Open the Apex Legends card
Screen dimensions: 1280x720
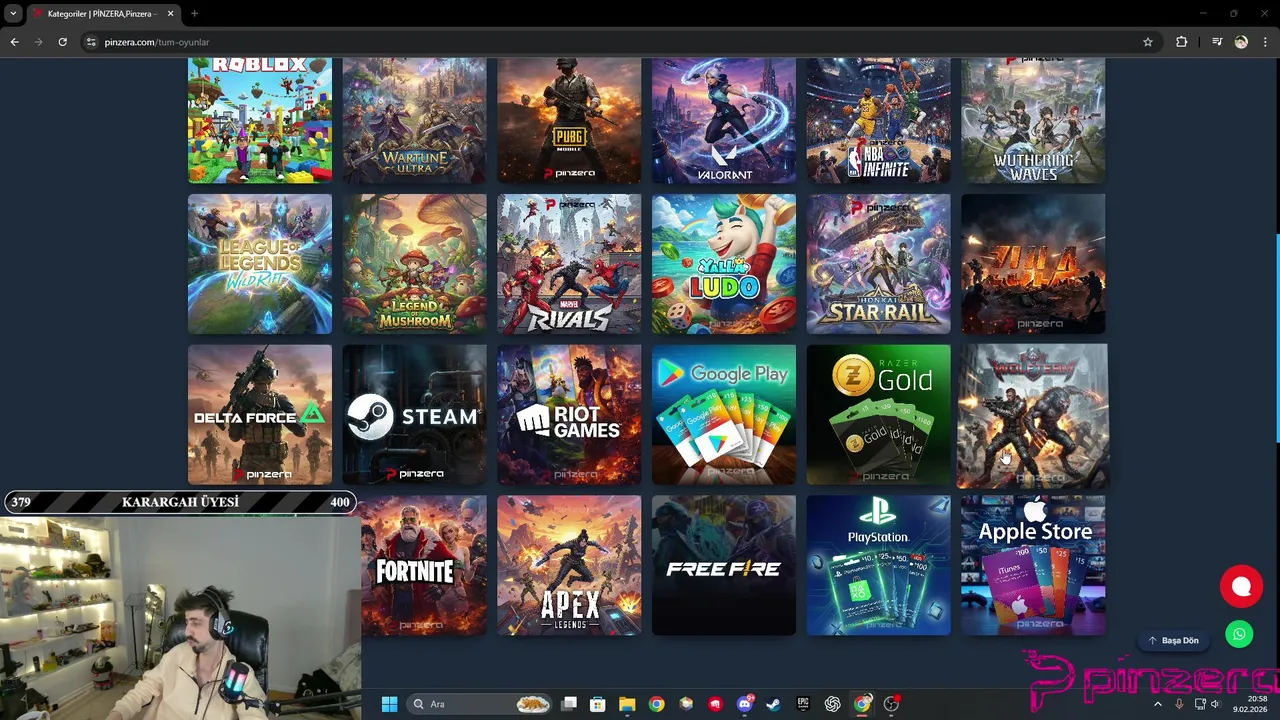tap(569, 565)
